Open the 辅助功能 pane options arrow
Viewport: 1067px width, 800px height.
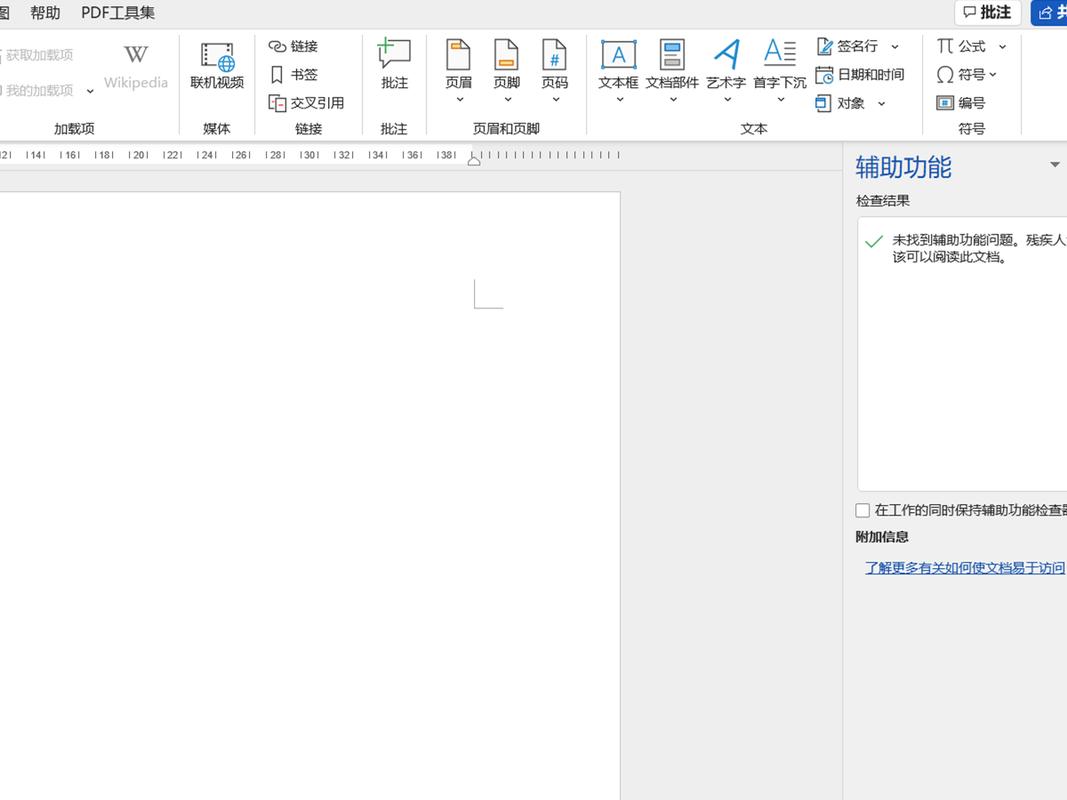(x=1055, y=165)
